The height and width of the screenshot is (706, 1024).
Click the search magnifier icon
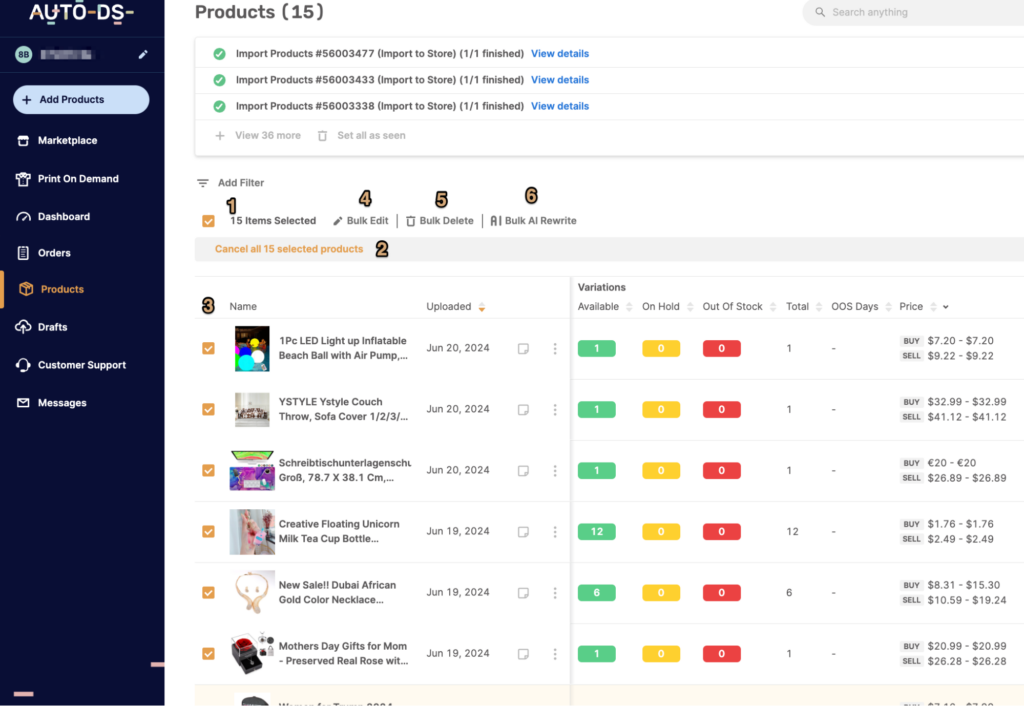coord(820,12)
